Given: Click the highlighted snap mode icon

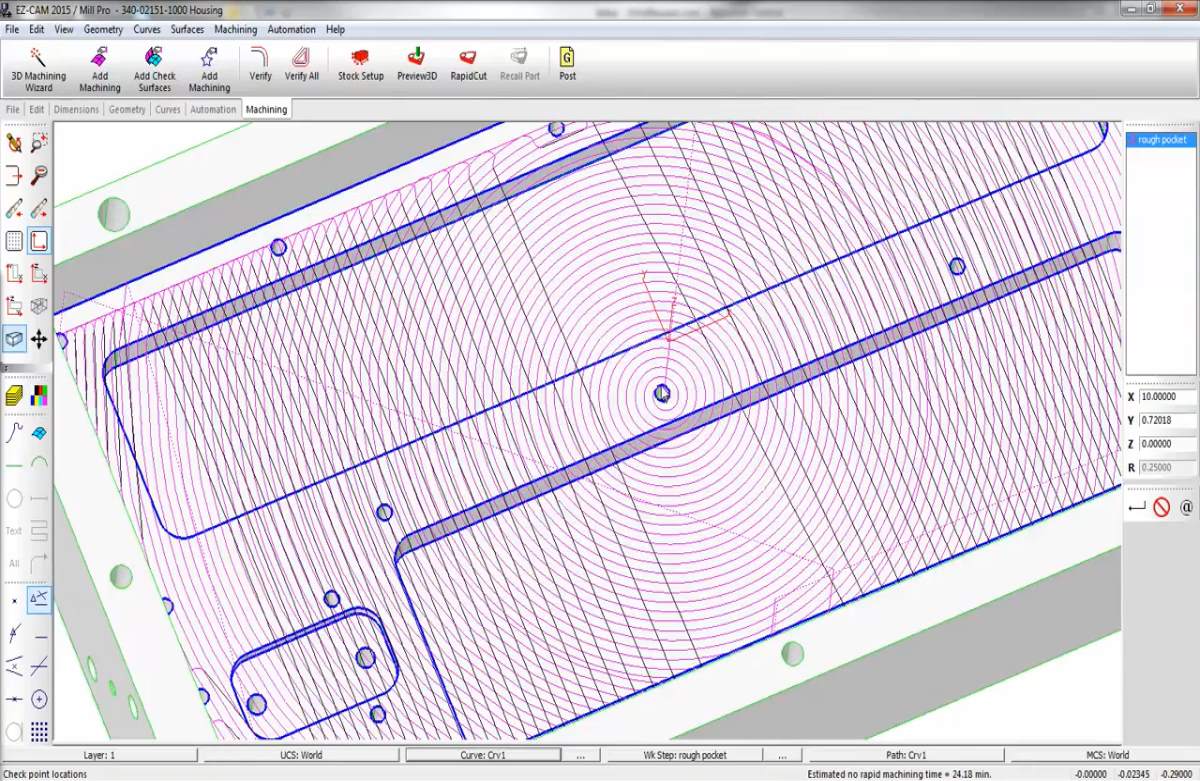Looking at the screenshot, I should [x=39, y=600].
